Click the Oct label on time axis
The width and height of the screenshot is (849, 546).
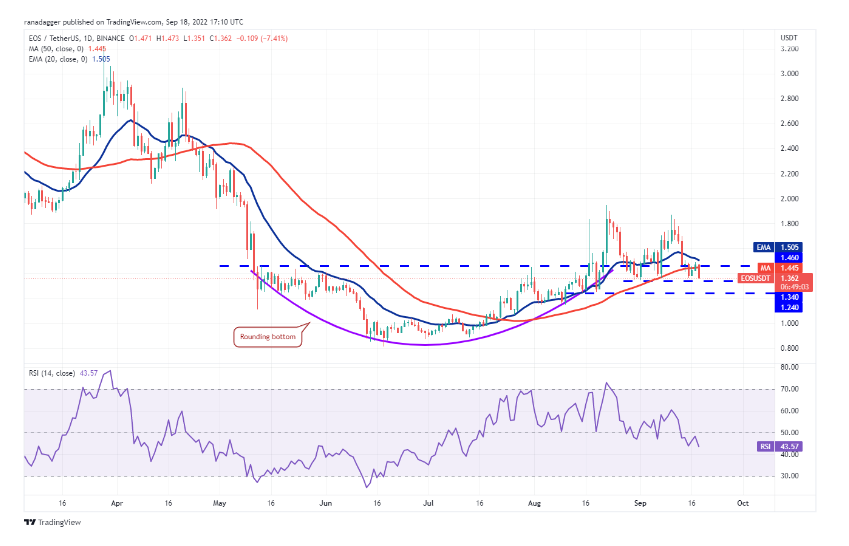[743, 503]
